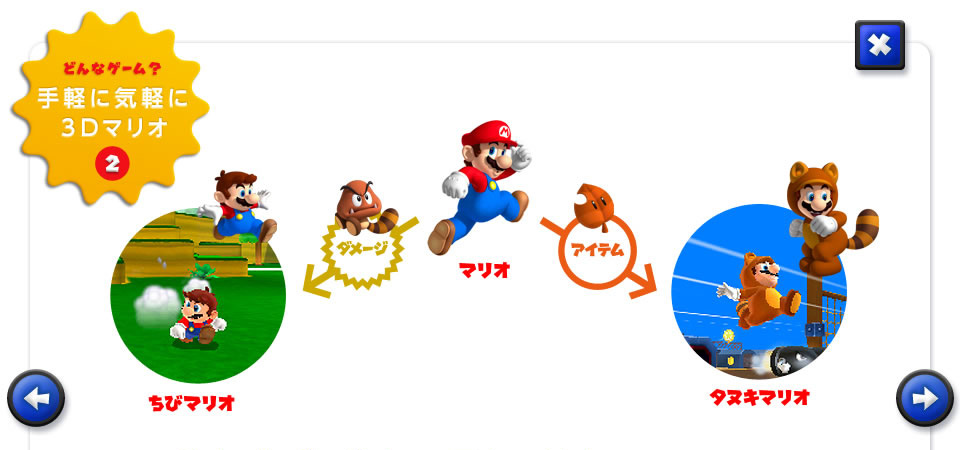The width and height of the screenshot is (960, 450).
Task: Click the どんなゲーム? heading text
Action: (x=113, y=69)
